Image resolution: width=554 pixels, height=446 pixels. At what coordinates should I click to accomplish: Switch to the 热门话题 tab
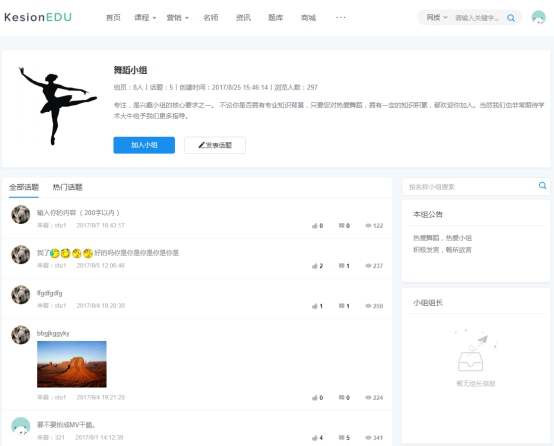tap(67, 187)
